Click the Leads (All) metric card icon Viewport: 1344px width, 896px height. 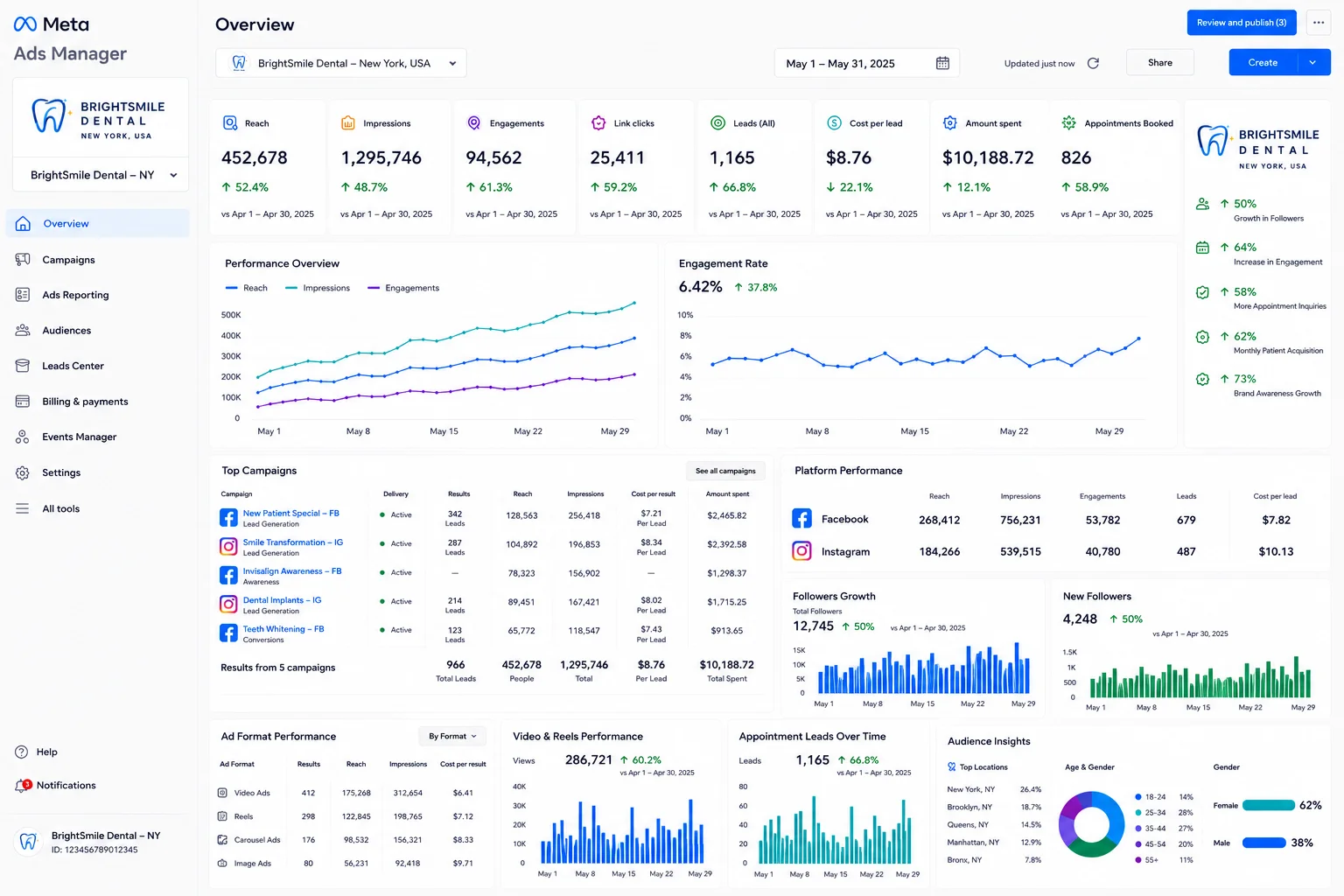click(717, 123)
